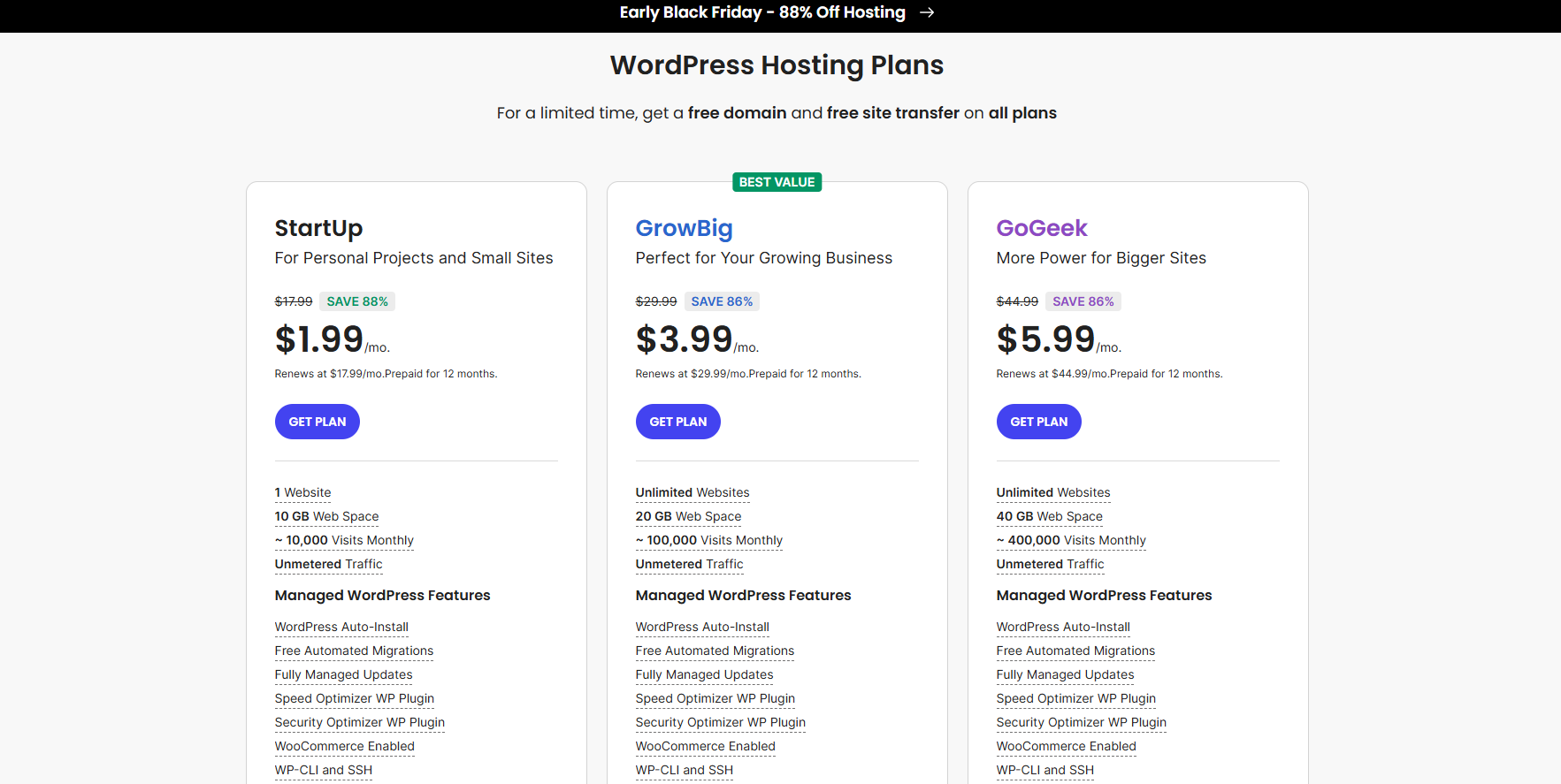1561x784 pixels.
Task: Click 'Fully Managed Updates' in StartUp plan
Action: coord(343,674)
